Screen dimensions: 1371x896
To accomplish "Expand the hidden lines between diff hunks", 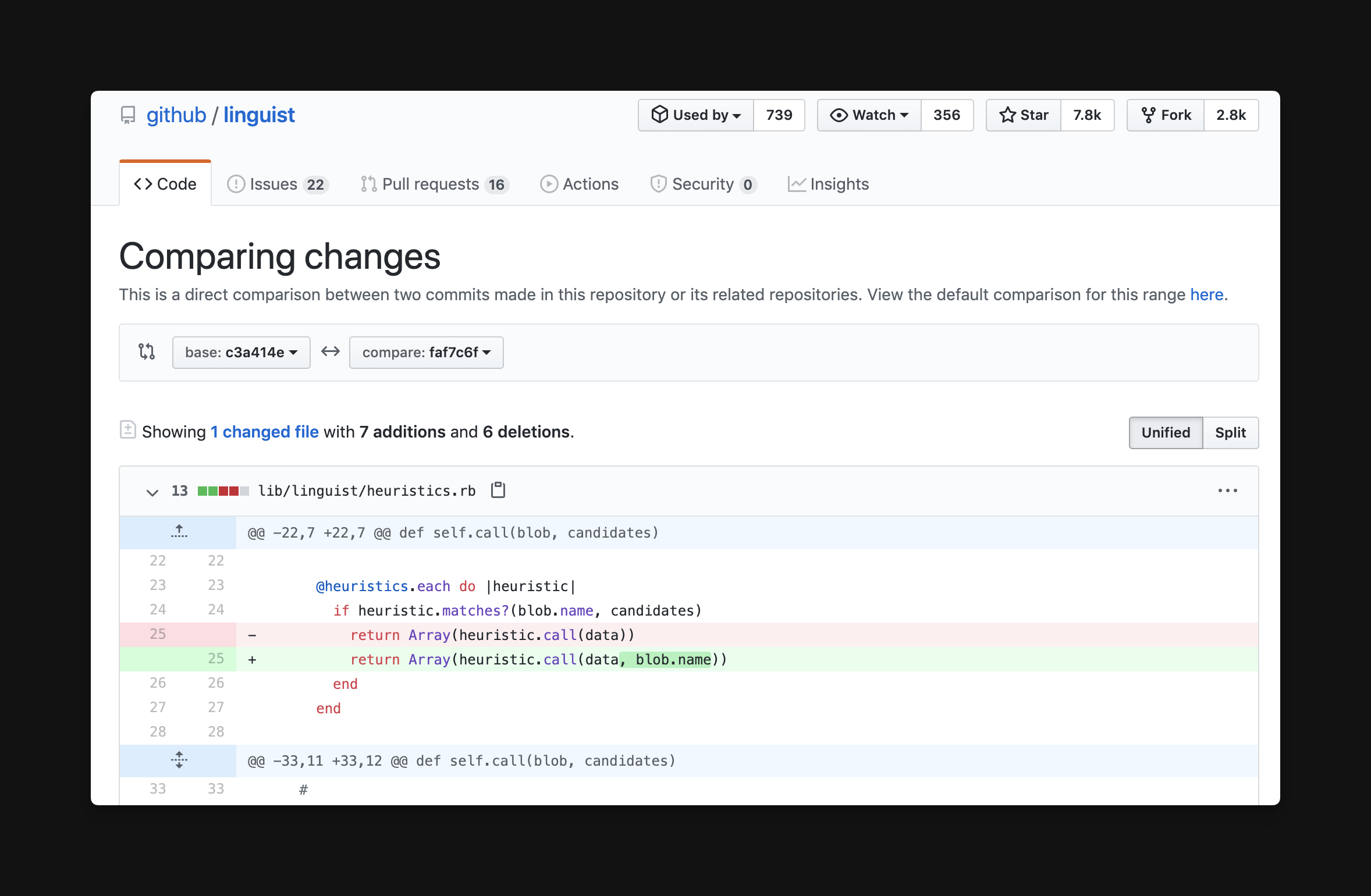I will point(179,760).
